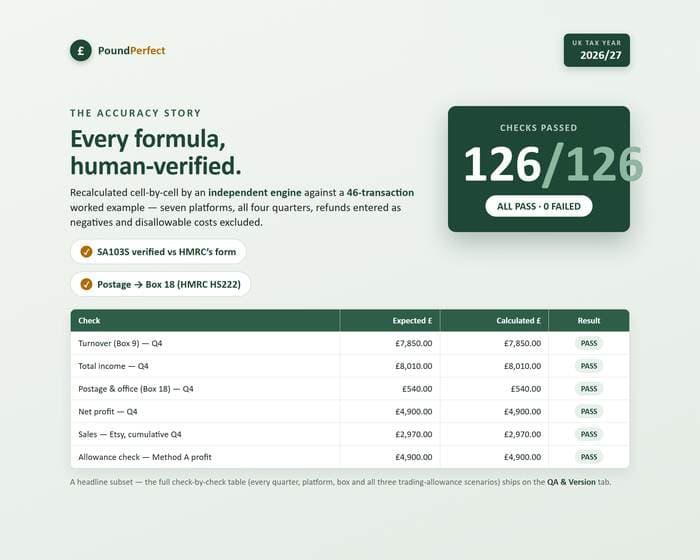Click the calculated £2,970.00 in the Etsy row
Image resolution: width=700 pixels, height=560 pixels.
[522, 435]
